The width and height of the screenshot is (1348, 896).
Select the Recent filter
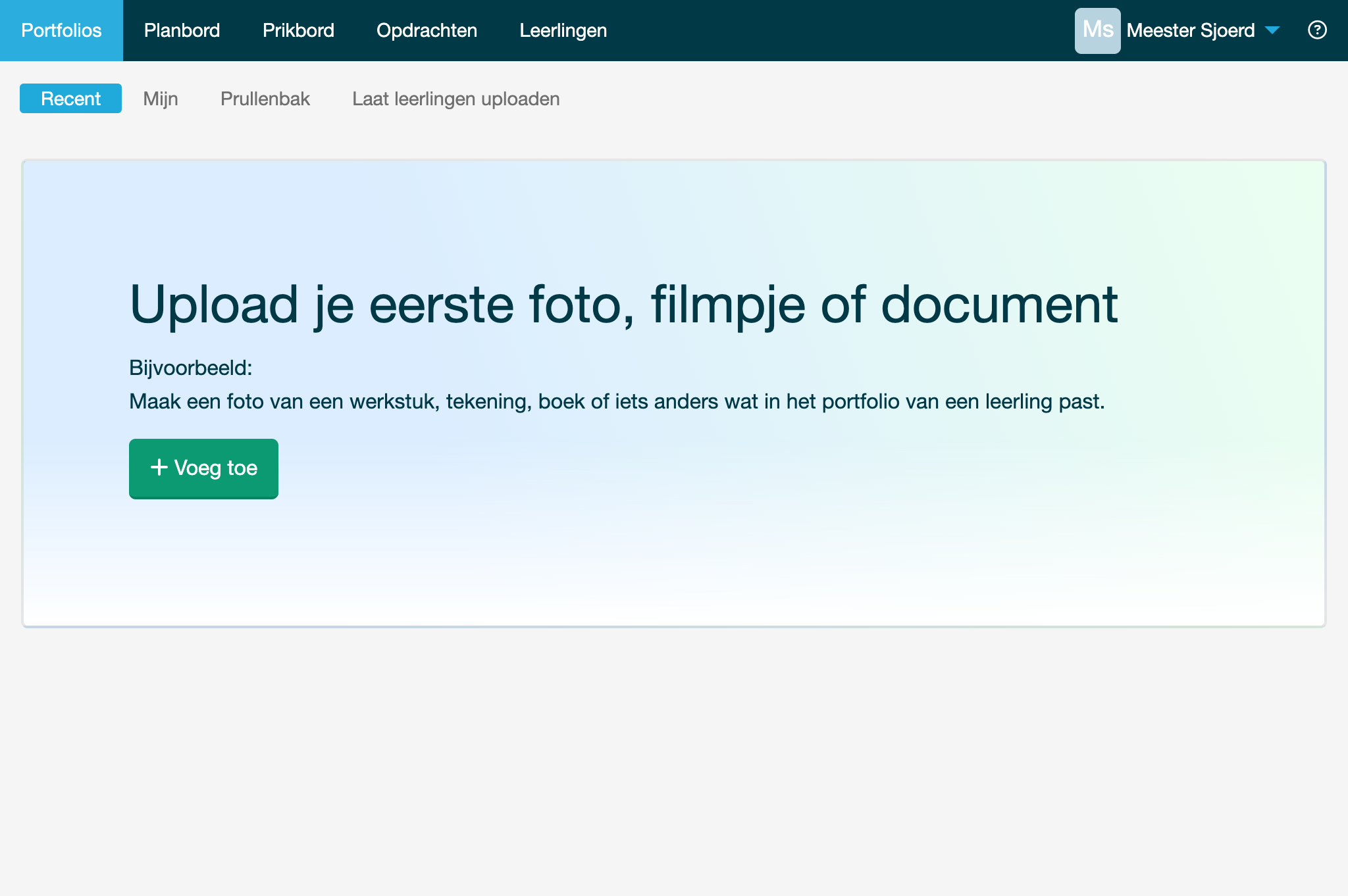(70, 99)
